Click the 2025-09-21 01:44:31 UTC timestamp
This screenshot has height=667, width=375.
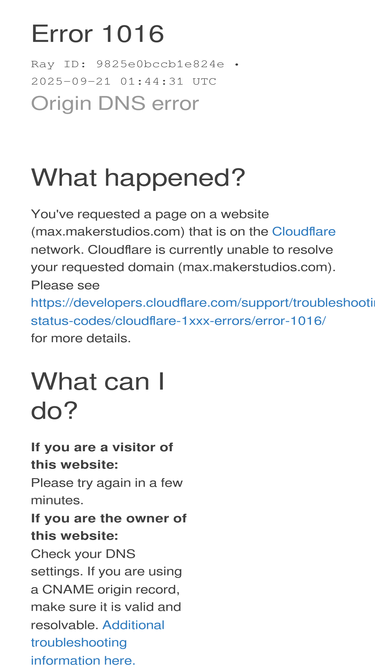(124, 81)
